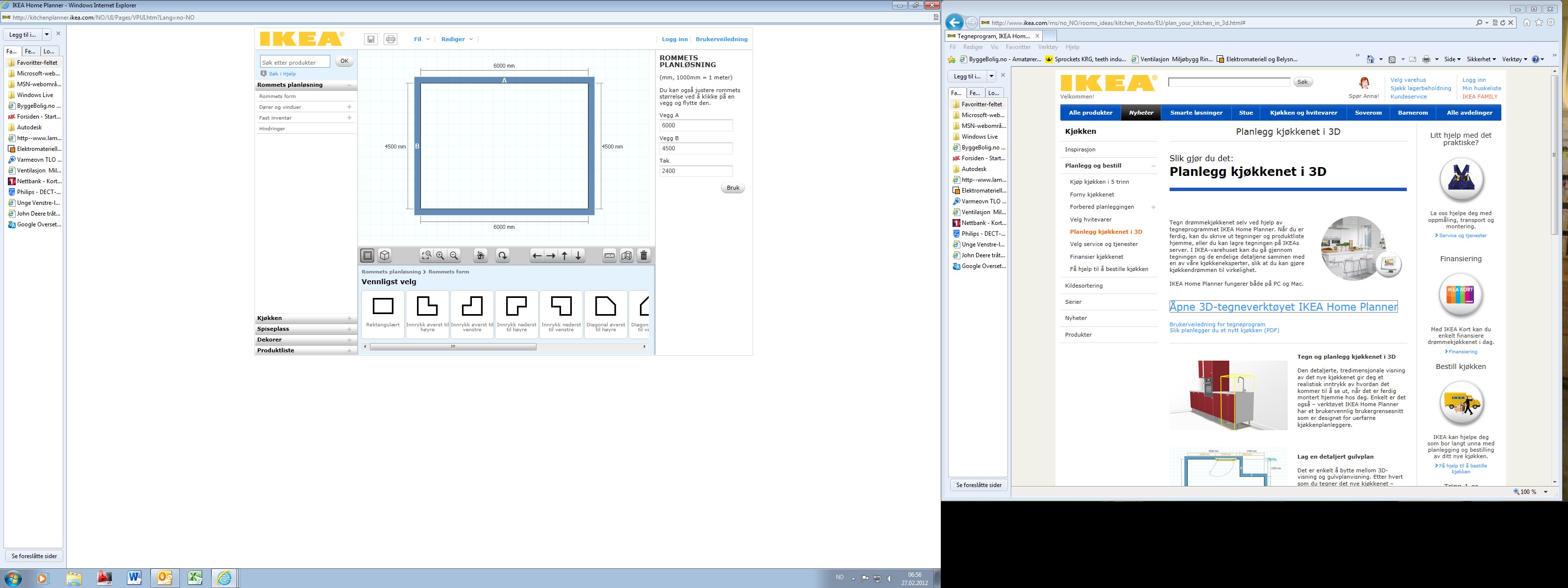This screenshot has height=588, width=1568.
Task: Switch to 3D cube view
Action: click(x=385, y=256)
